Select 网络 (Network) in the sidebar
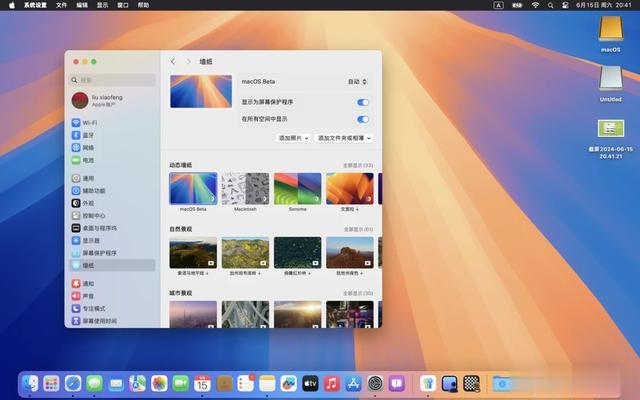Image resolution: width=640 pixels, height=400 pixels. (x=113, y=148)
